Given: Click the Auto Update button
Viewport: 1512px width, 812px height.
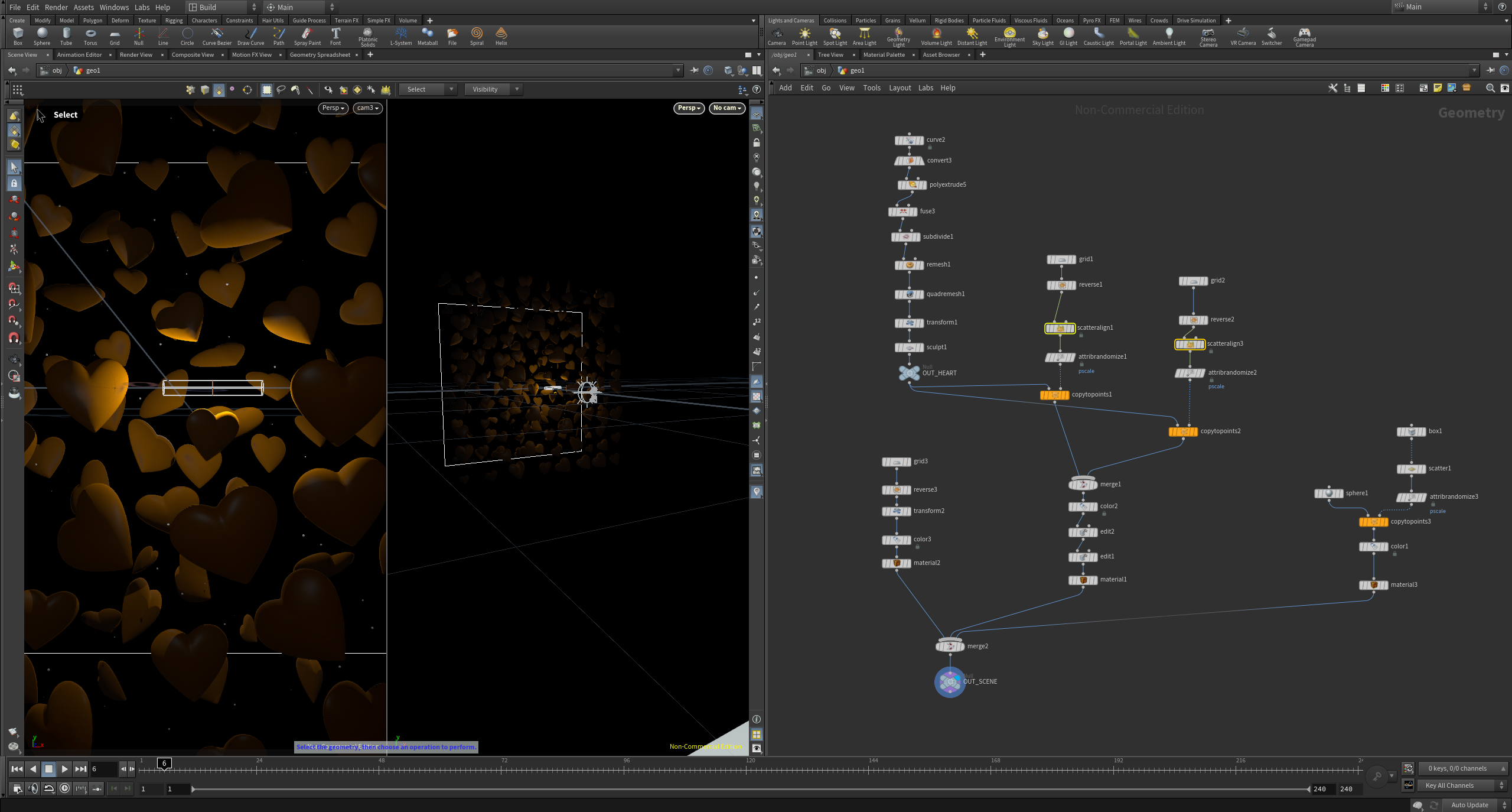Looking at the screenshot, I should click(1470, 805).
